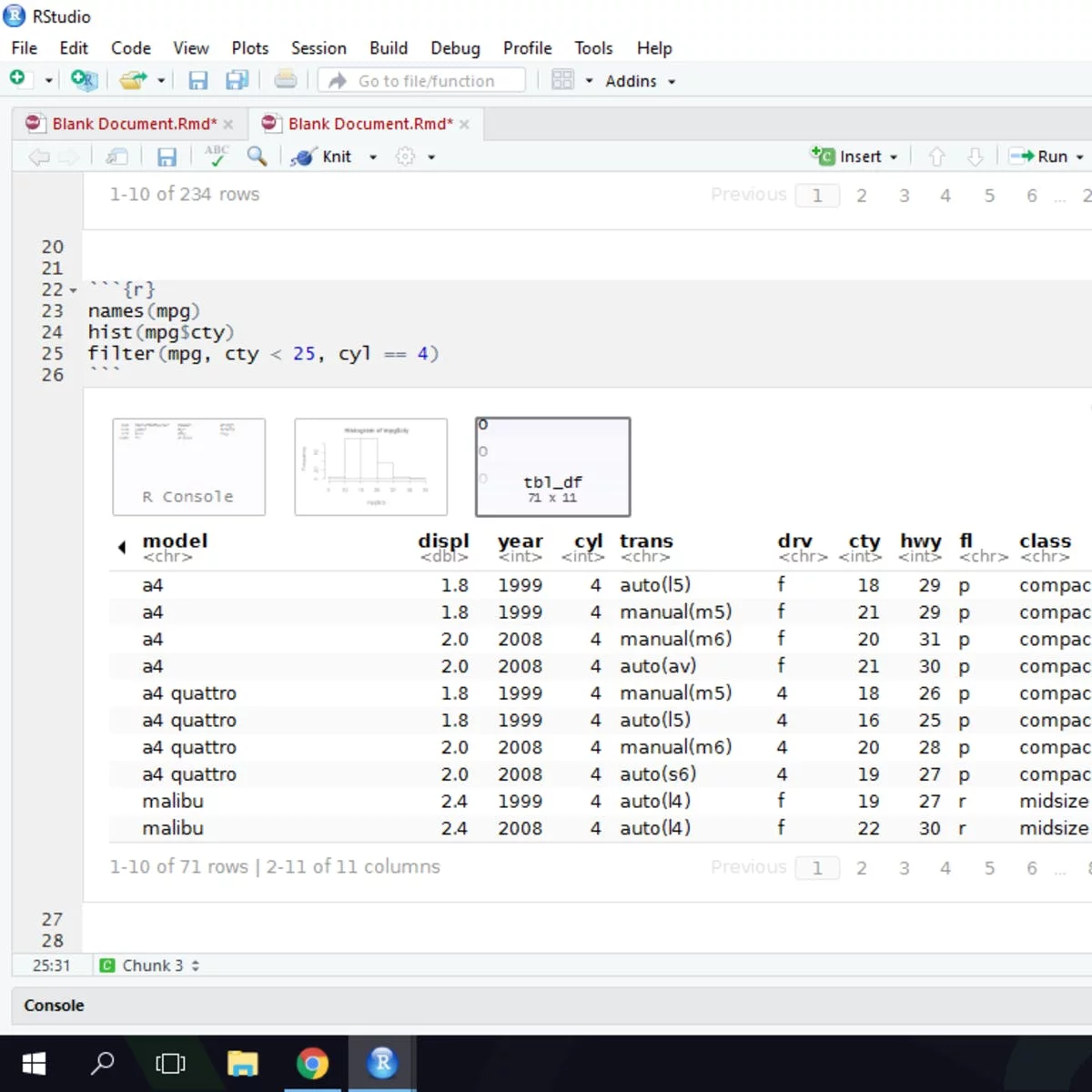Open the Tools menu
The width and height of the screenshot is (1092, 1092).
point(593,48)
